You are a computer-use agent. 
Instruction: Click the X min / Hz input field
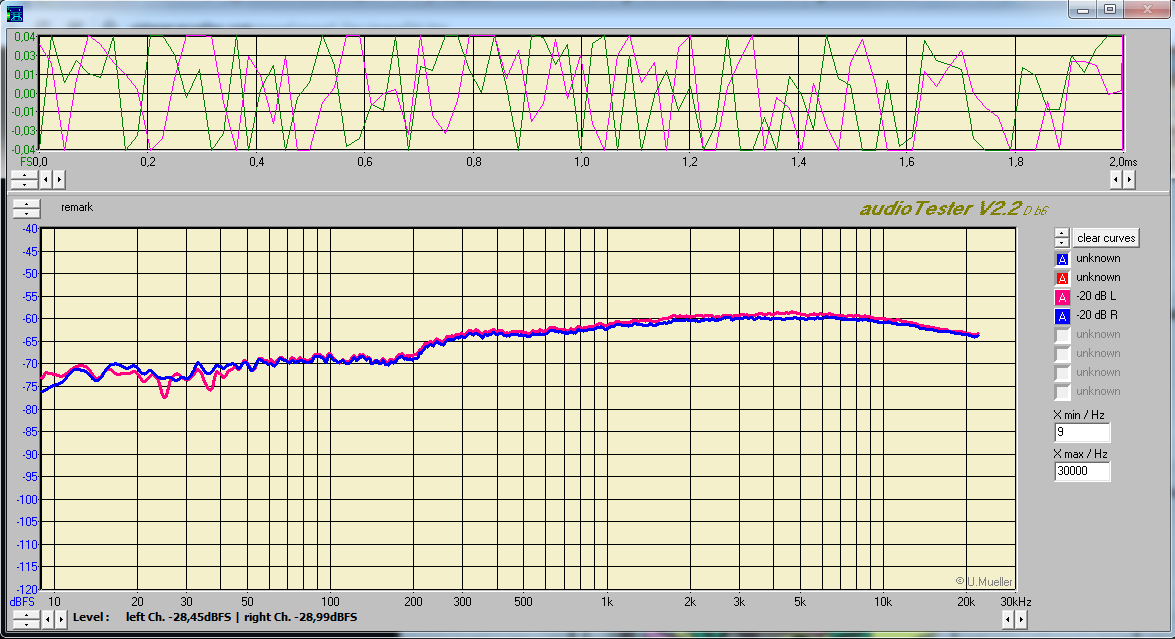point(1082,433)
